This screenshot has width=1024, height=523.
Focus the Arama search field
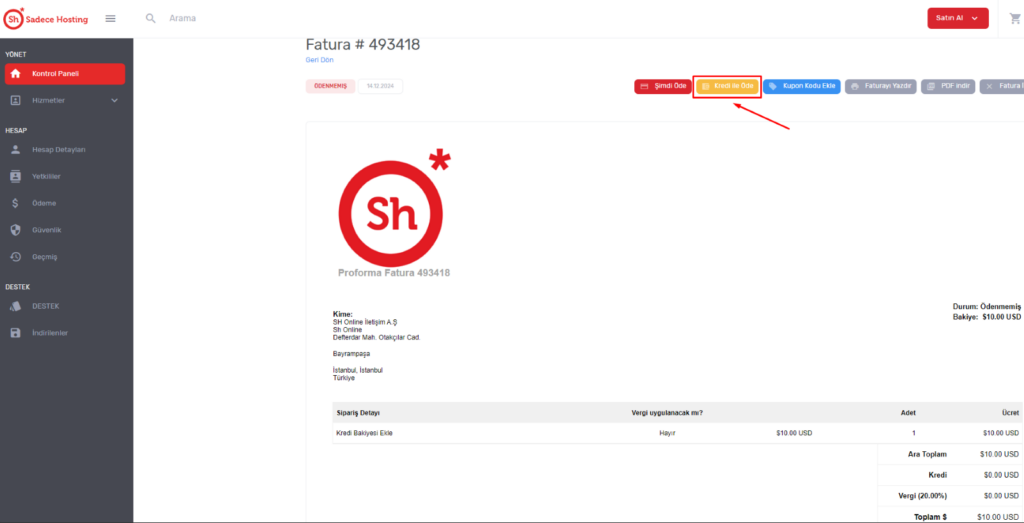tap(182, 18)
